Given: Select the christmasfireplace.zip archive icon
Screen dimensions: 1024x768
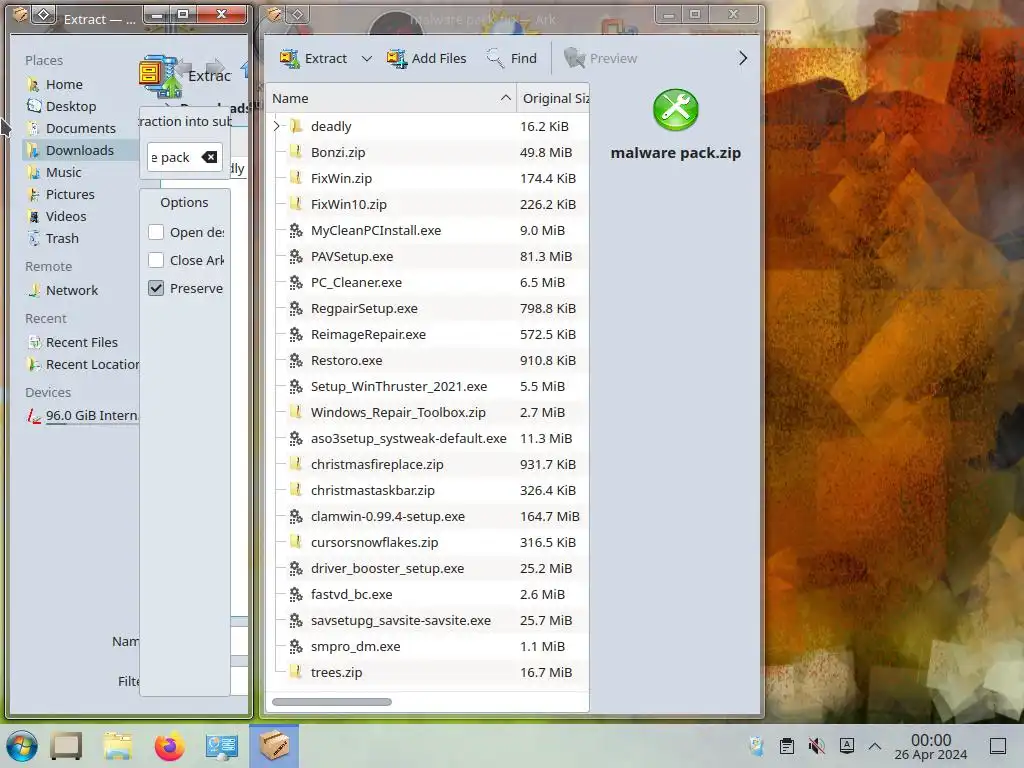Looking at the screenshot, I should pos(296,464).
